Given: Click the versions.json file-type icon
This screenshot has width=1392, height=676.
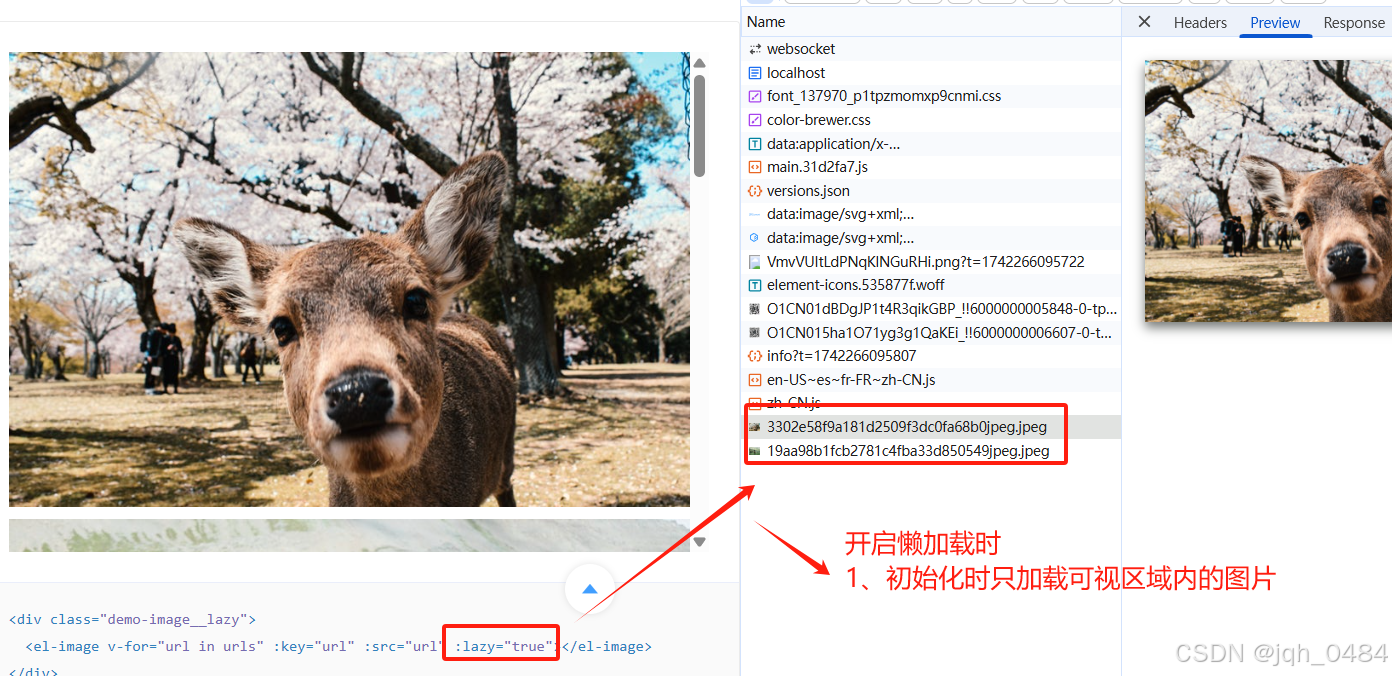Looking at the screenshot, I should tap(755, 191).
